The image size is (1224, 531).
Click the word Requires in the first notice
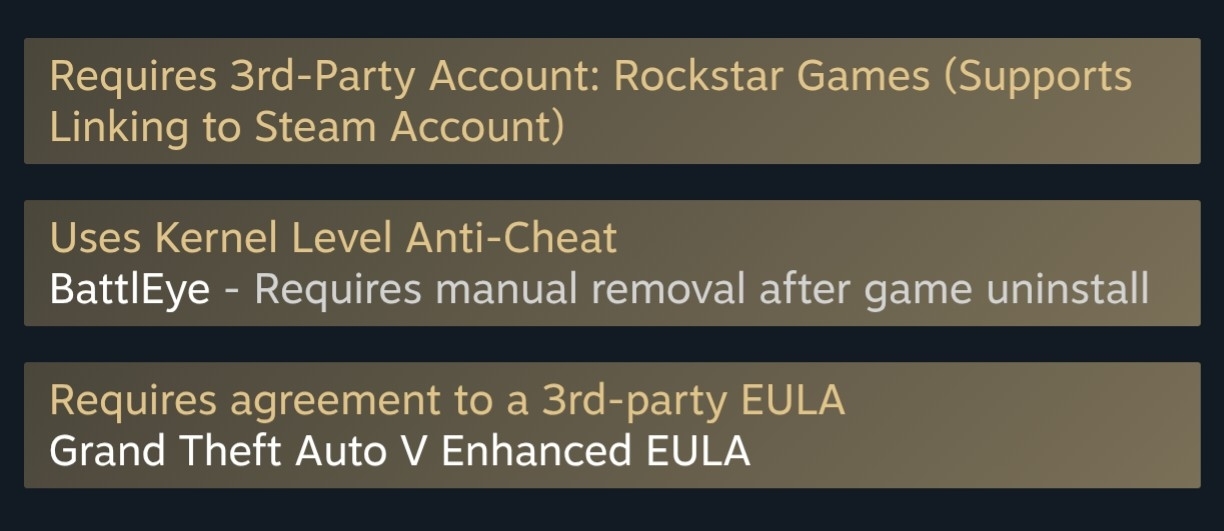[134, 77]
